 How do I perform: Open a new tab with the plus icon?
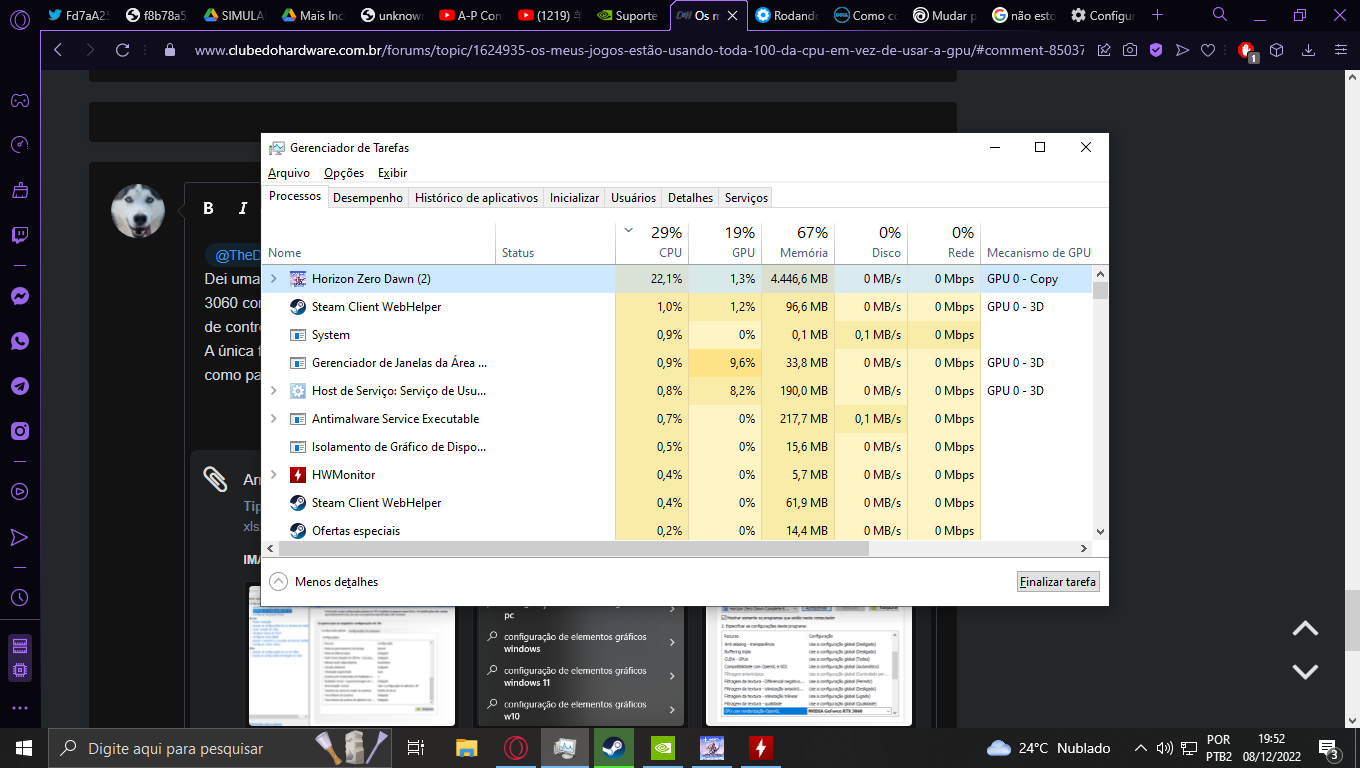pos(1157,15)
